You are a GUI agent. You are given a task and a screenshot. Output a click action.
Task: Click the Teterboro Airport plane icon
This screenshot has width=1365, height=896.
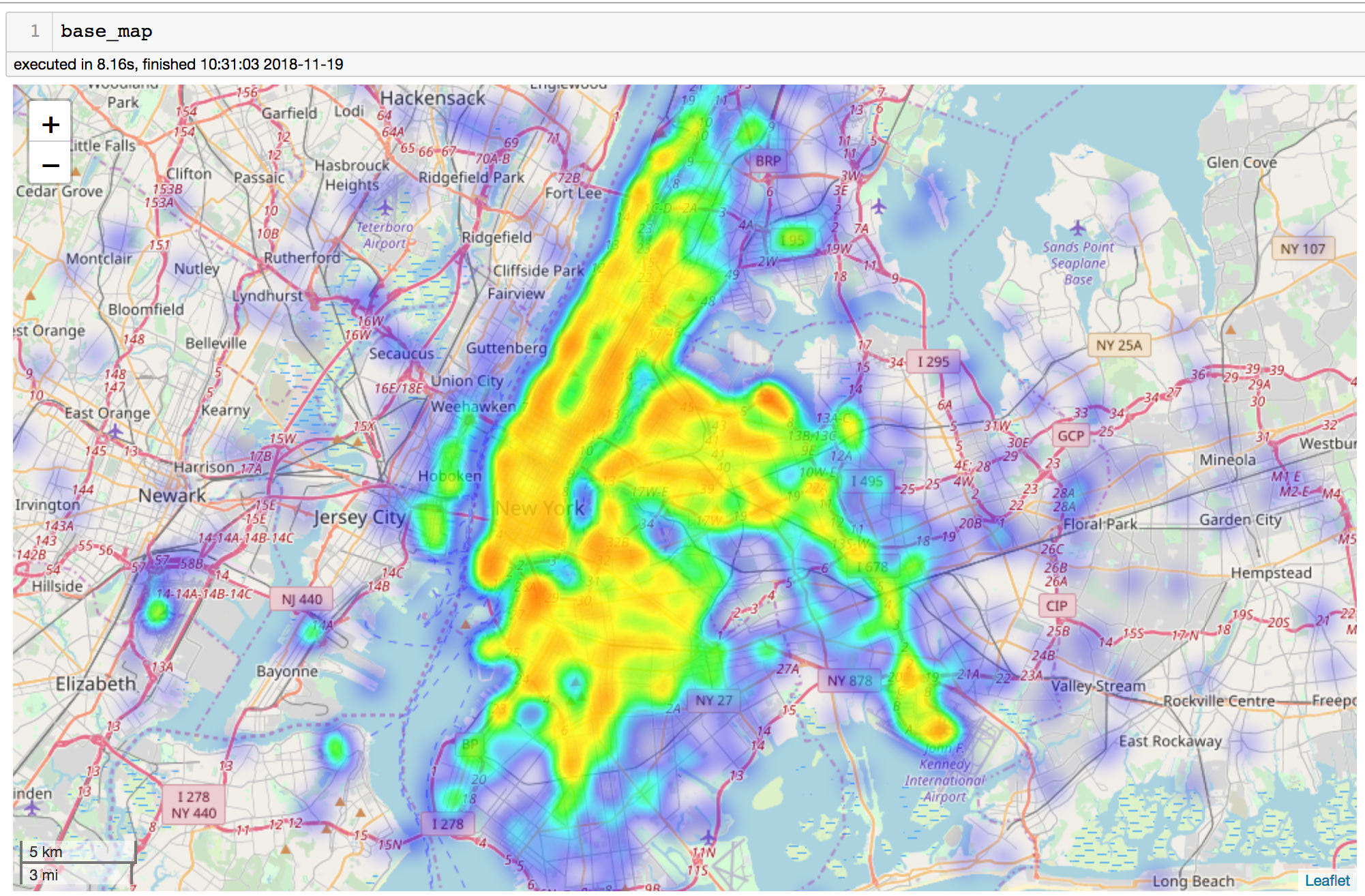[385, 207]
